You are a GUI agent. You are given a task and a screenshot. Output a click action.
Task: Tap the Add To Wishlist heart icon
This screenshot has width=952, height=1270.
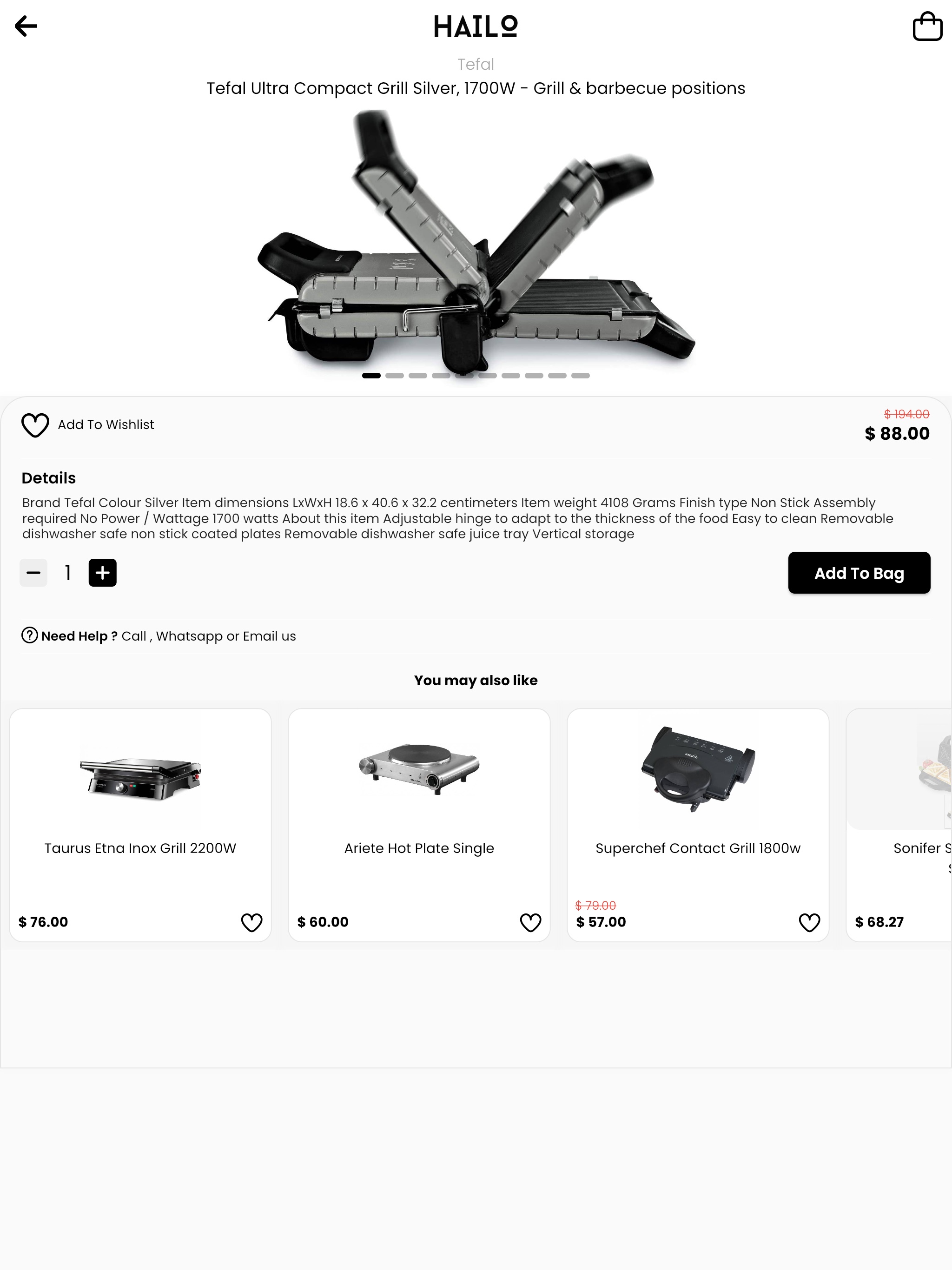[35, 425]
